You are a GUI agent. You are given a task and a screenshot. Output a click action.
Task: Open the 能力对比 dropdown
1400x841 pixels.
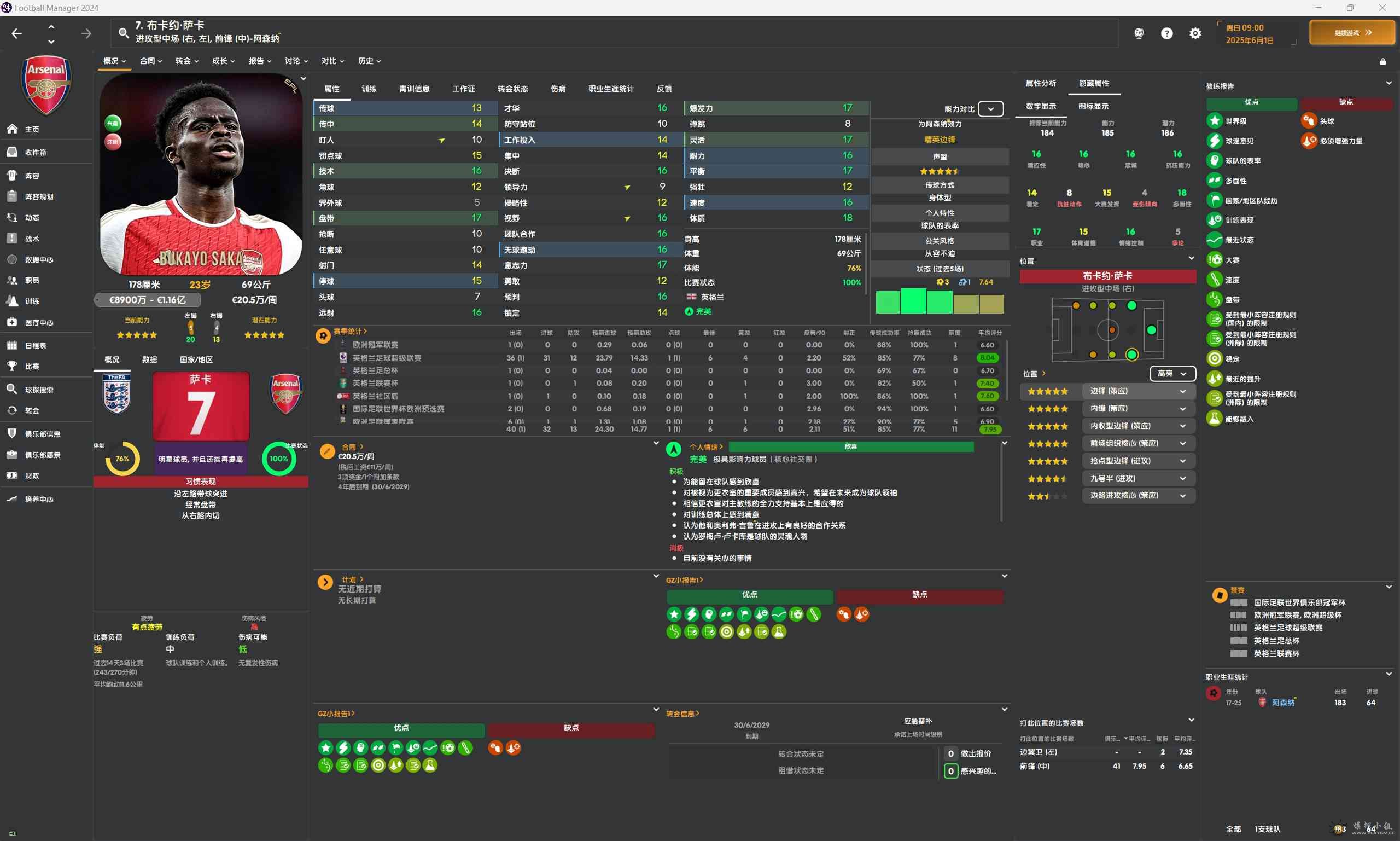point(990,109)
